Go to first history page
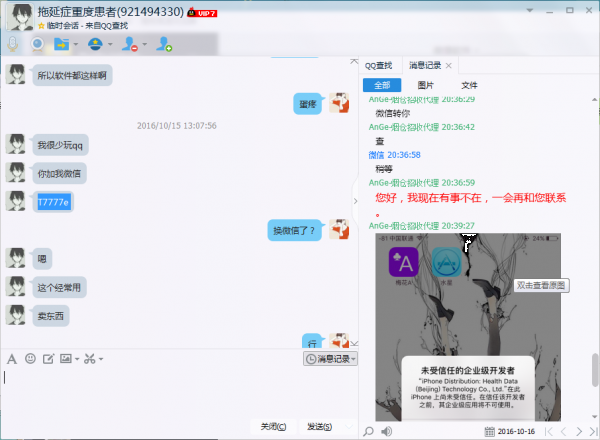 [549, 432]
